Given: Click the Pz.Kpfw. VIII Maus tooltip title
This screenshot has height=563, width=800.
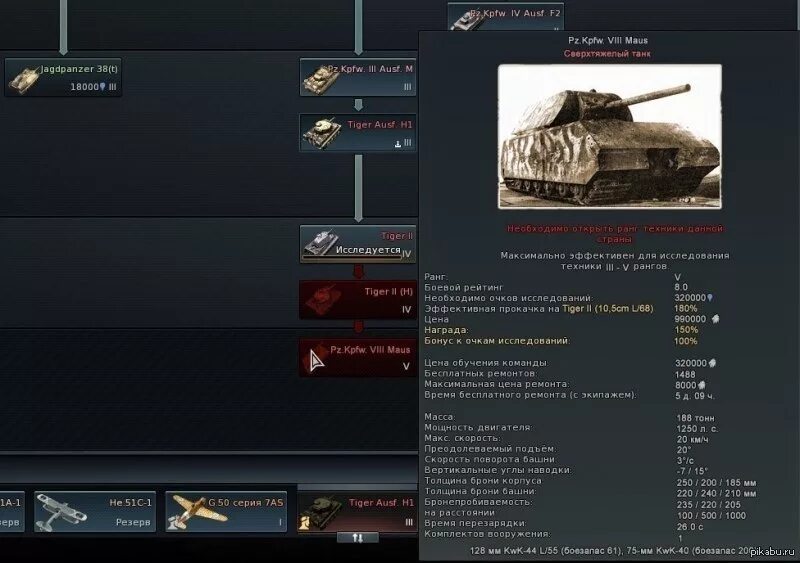Looking at the screenshot, I should click(x=608, y=40).
